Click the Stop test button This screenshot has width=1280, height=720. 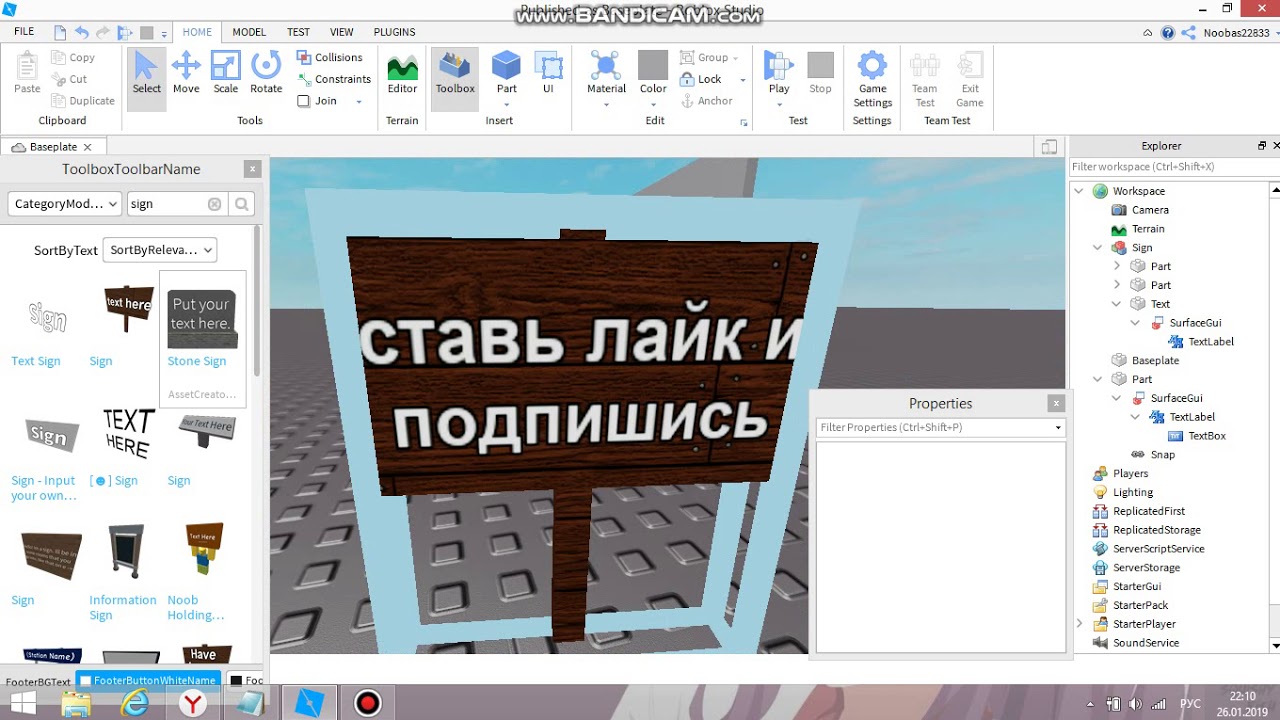point(820,74)
